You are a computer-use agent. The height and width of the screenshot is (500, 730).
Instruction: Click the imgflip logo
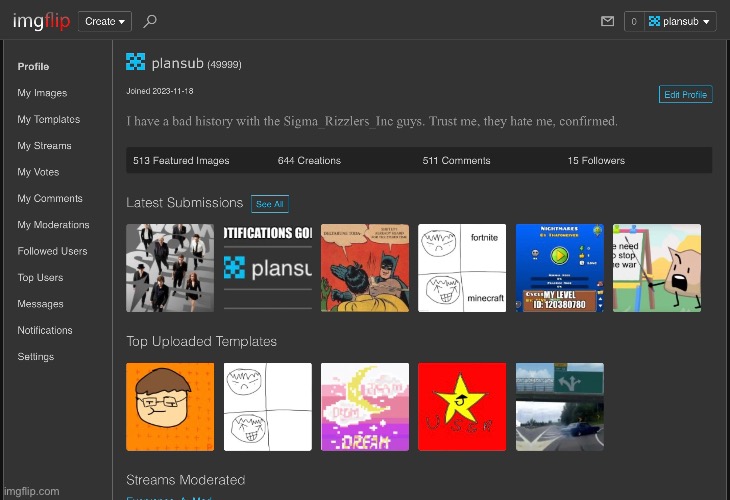click(41, 21)
